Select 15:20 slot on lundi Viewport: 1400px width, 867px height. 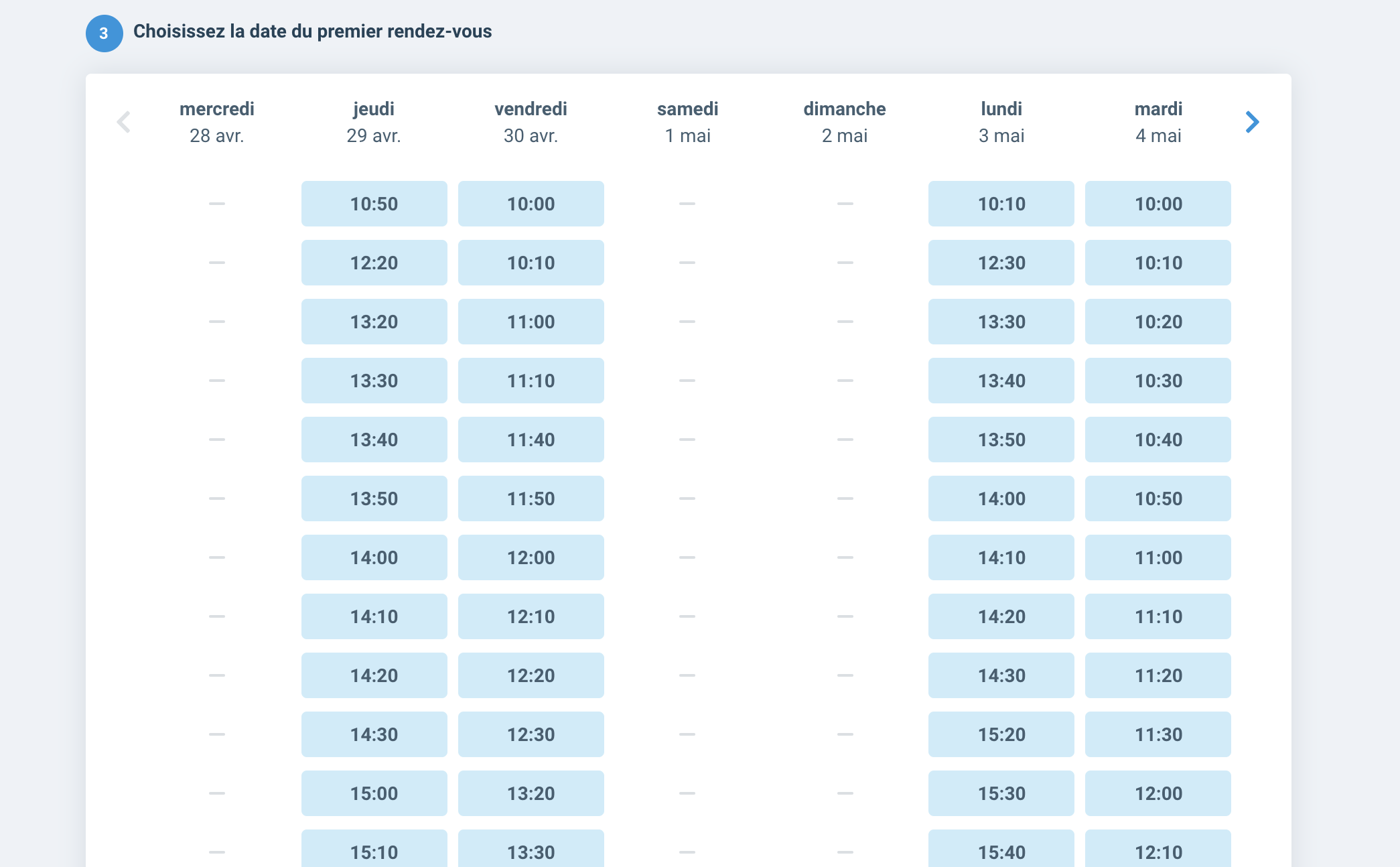[x=1001, y=734]
